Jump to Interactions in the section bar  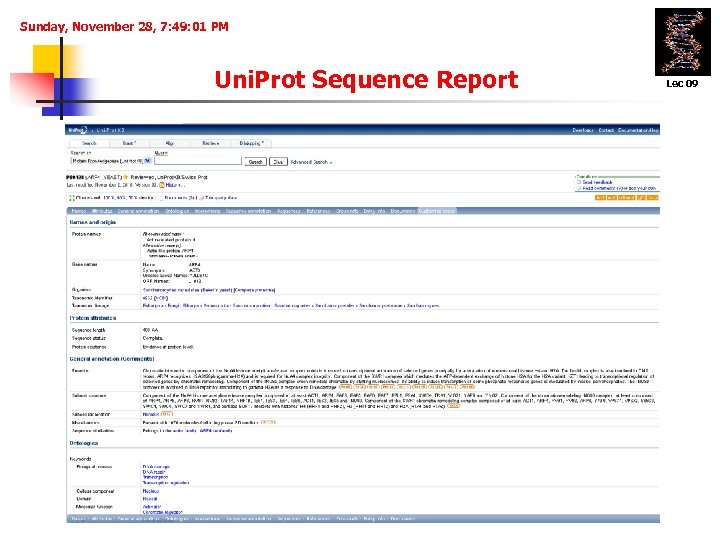[207, 211]
